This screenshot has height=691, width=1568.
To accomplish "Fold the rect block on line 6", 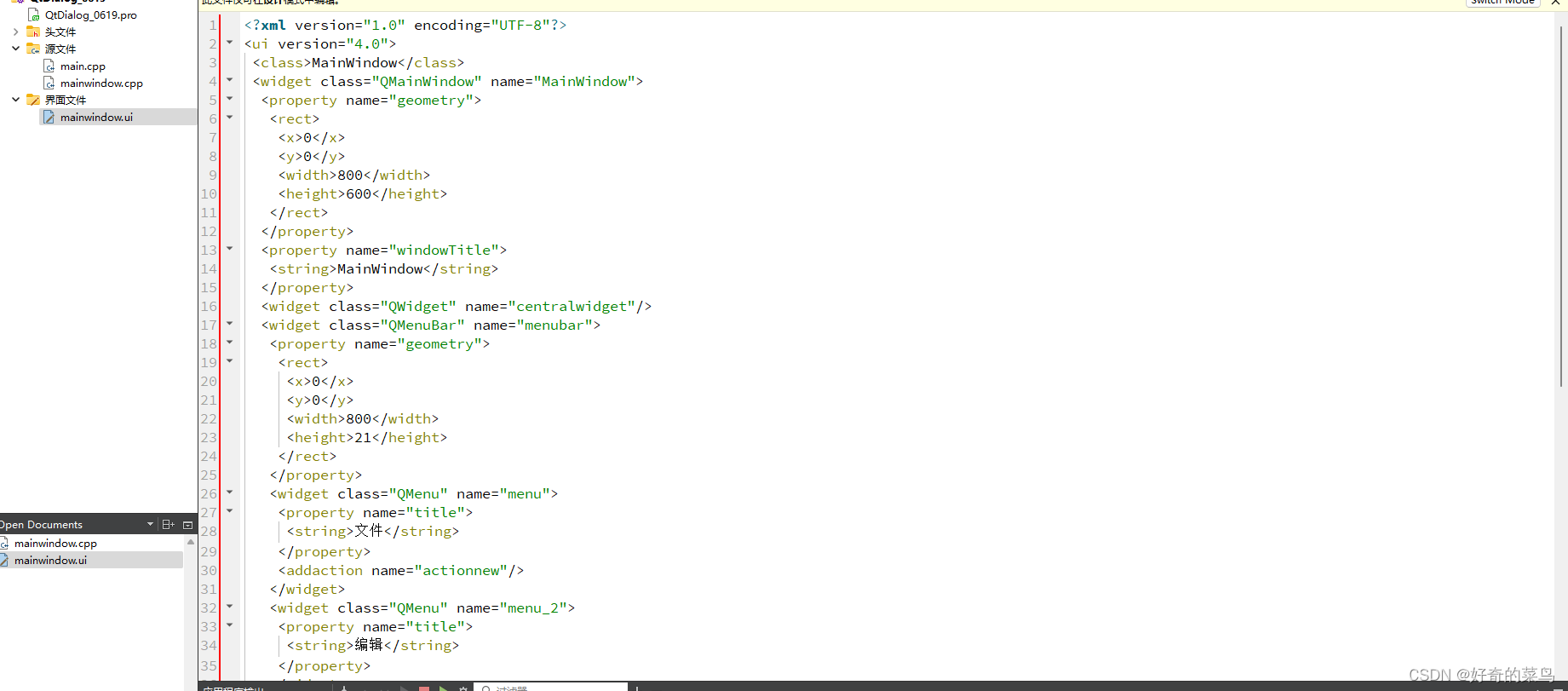I will click(x=229, y=117).
